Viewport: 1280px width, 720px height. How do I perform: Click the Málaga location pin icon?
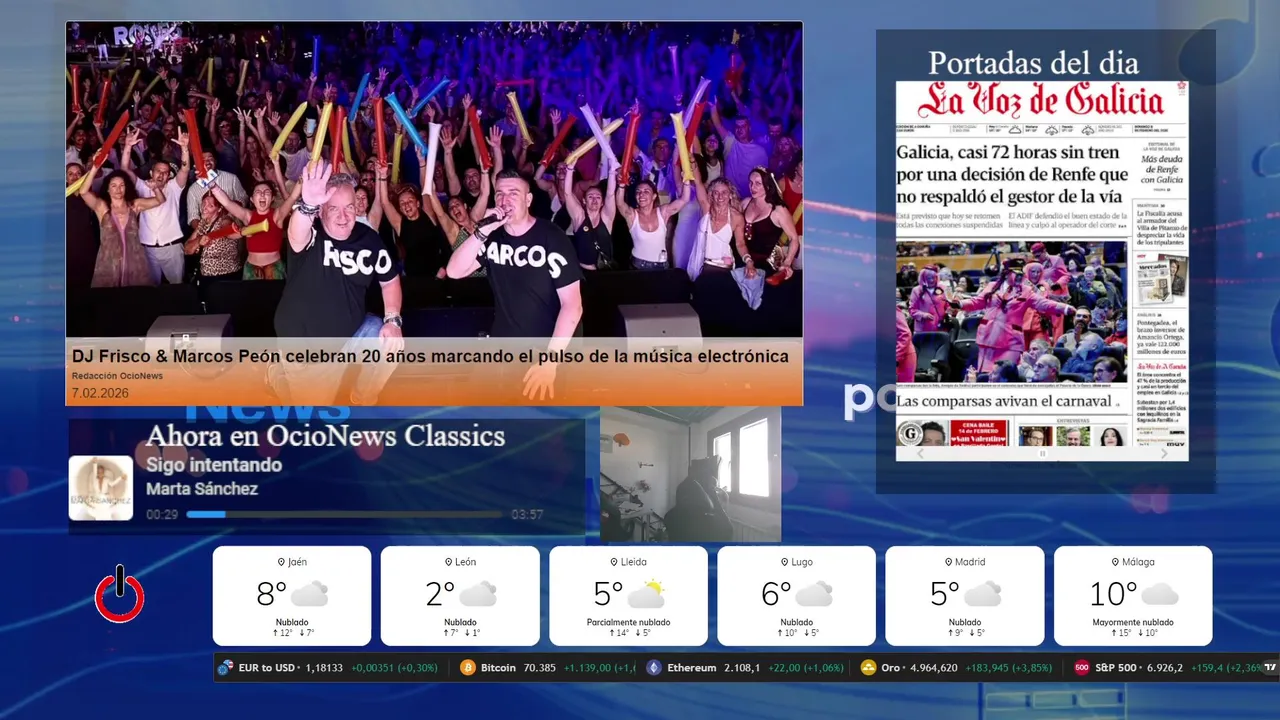click(1115, 562)
